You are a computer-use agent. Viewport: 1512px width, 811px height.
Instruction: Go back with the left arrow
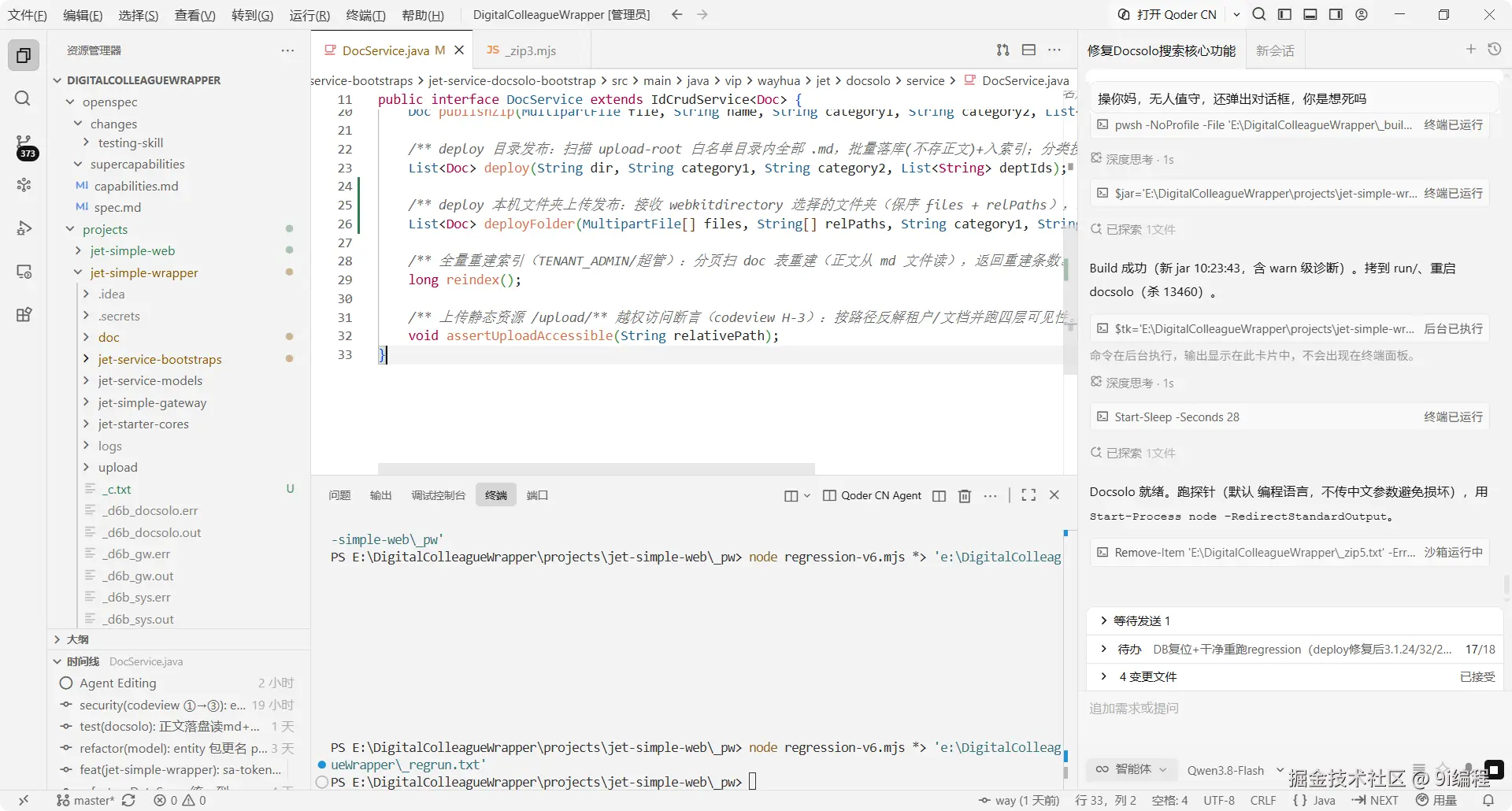676,14
